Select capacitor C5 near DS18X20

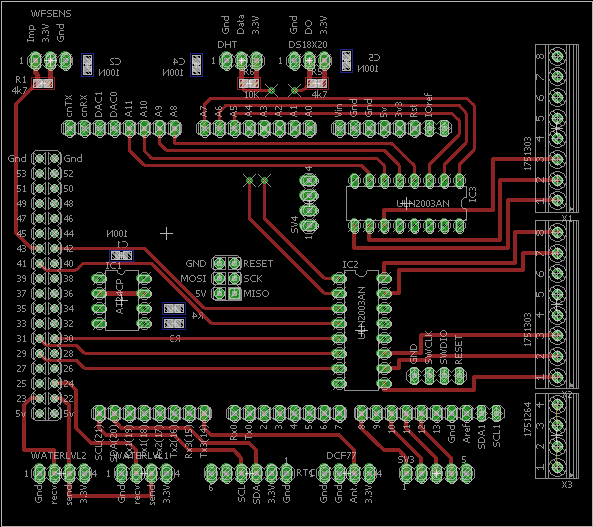tap(346, 61)
